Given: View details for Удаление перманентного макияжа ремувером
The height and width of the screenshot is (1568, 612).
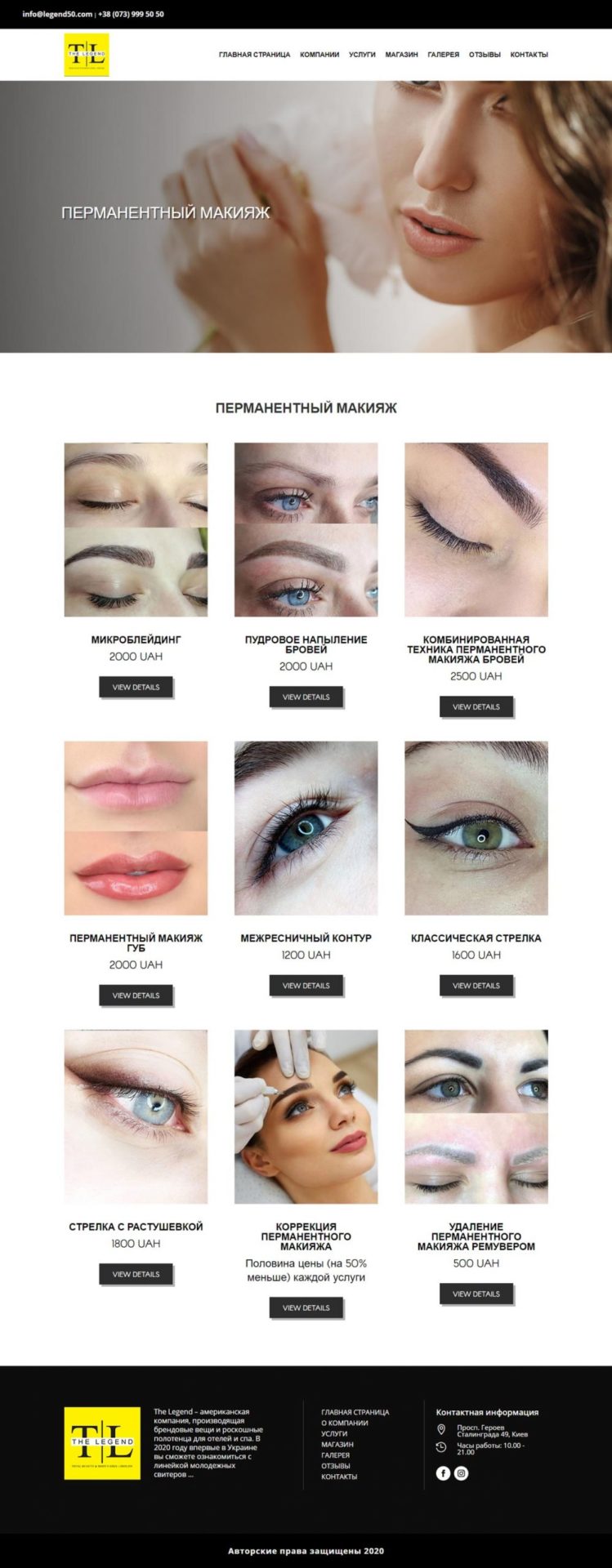Looking at the screenshot, I should coord(476,1294).
